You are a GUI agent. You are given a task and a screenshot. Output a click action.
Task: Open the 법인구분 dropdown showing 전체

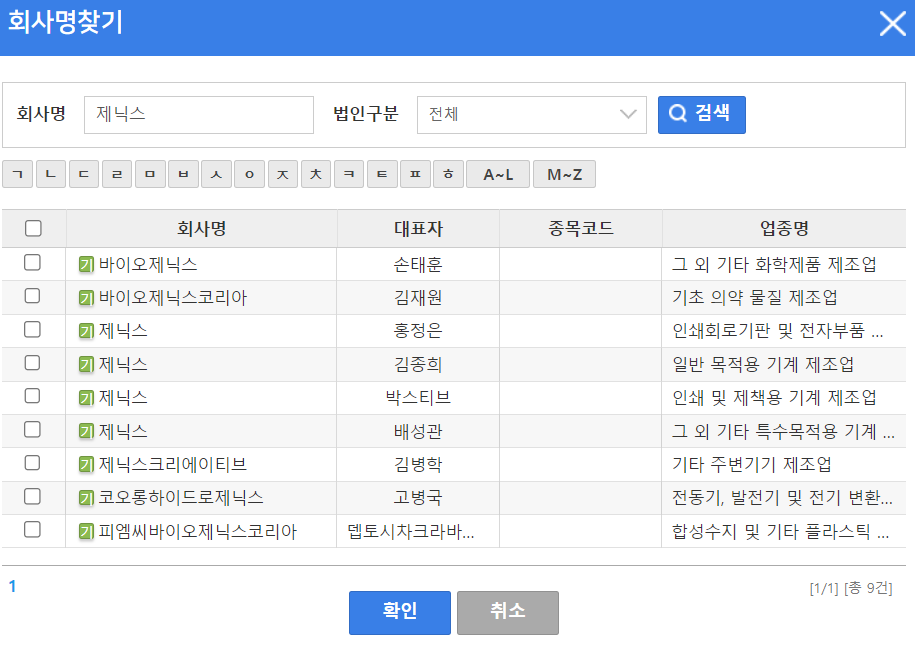pos(532,114)
